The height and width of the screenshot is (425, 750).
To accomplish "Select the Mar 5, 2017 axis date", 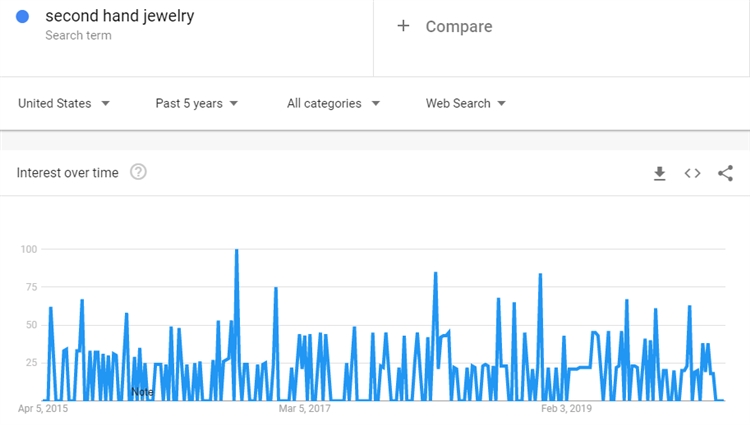I will pyautogui.click(x=304, y=408).
